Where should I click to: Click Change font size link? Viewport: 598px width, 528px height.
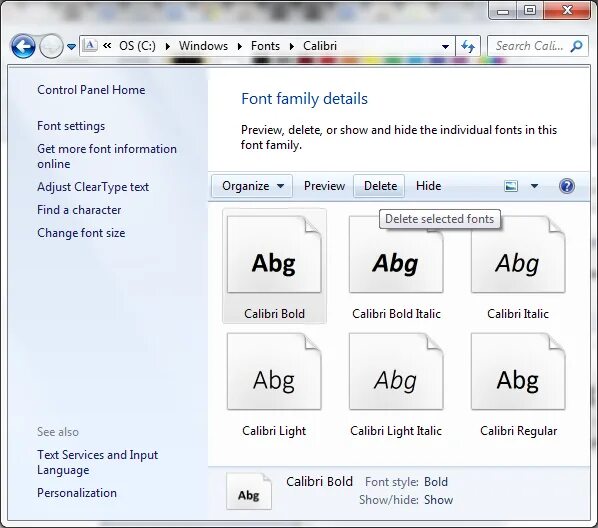(81, 233)
